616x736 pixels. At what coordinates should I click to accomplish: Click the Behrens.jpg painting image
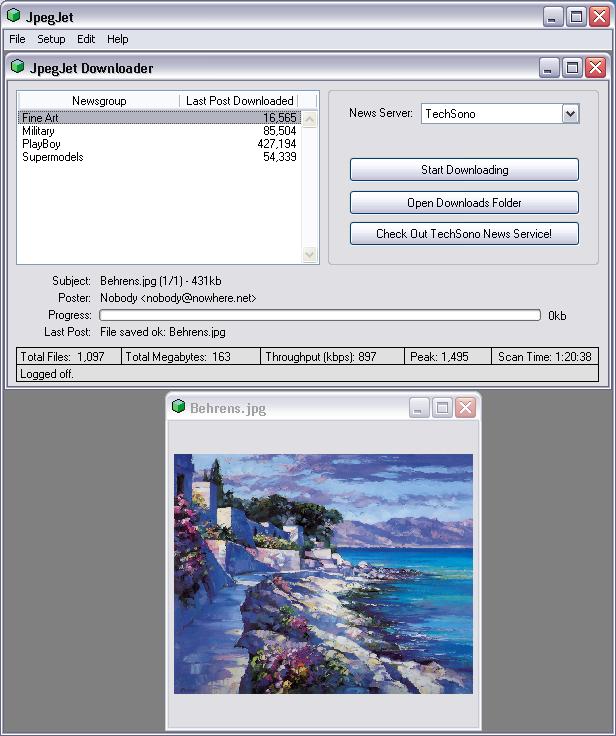tap(323, 574)
